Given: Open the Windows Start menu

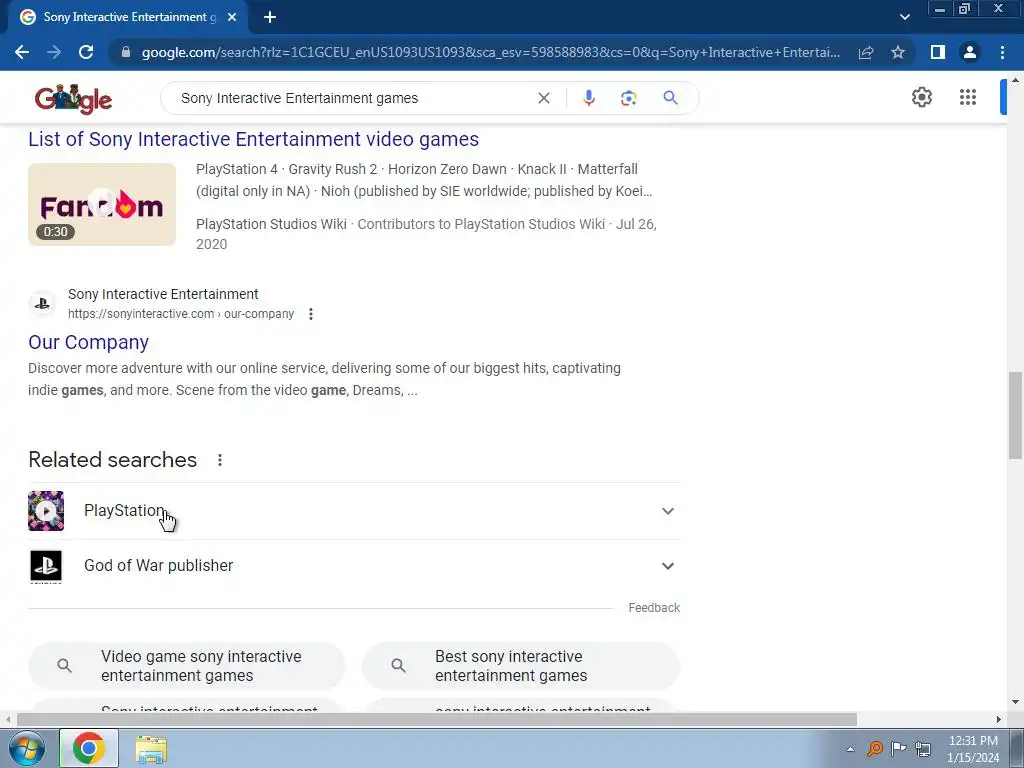Looking at the screenshot, I should point(26,748).
